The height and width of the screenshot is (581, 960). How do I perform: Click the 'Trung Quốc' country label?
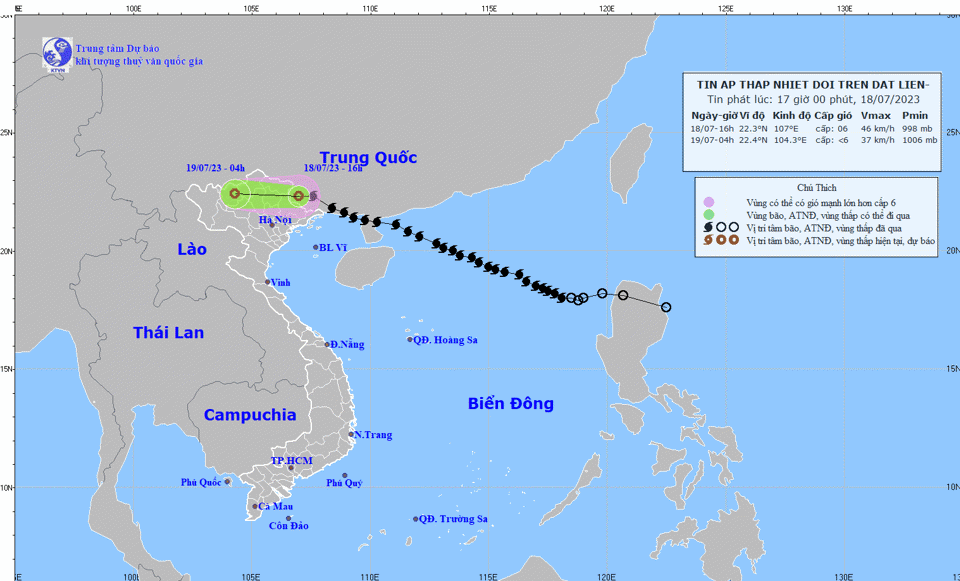pyautogui.click(x=373, y=158)
